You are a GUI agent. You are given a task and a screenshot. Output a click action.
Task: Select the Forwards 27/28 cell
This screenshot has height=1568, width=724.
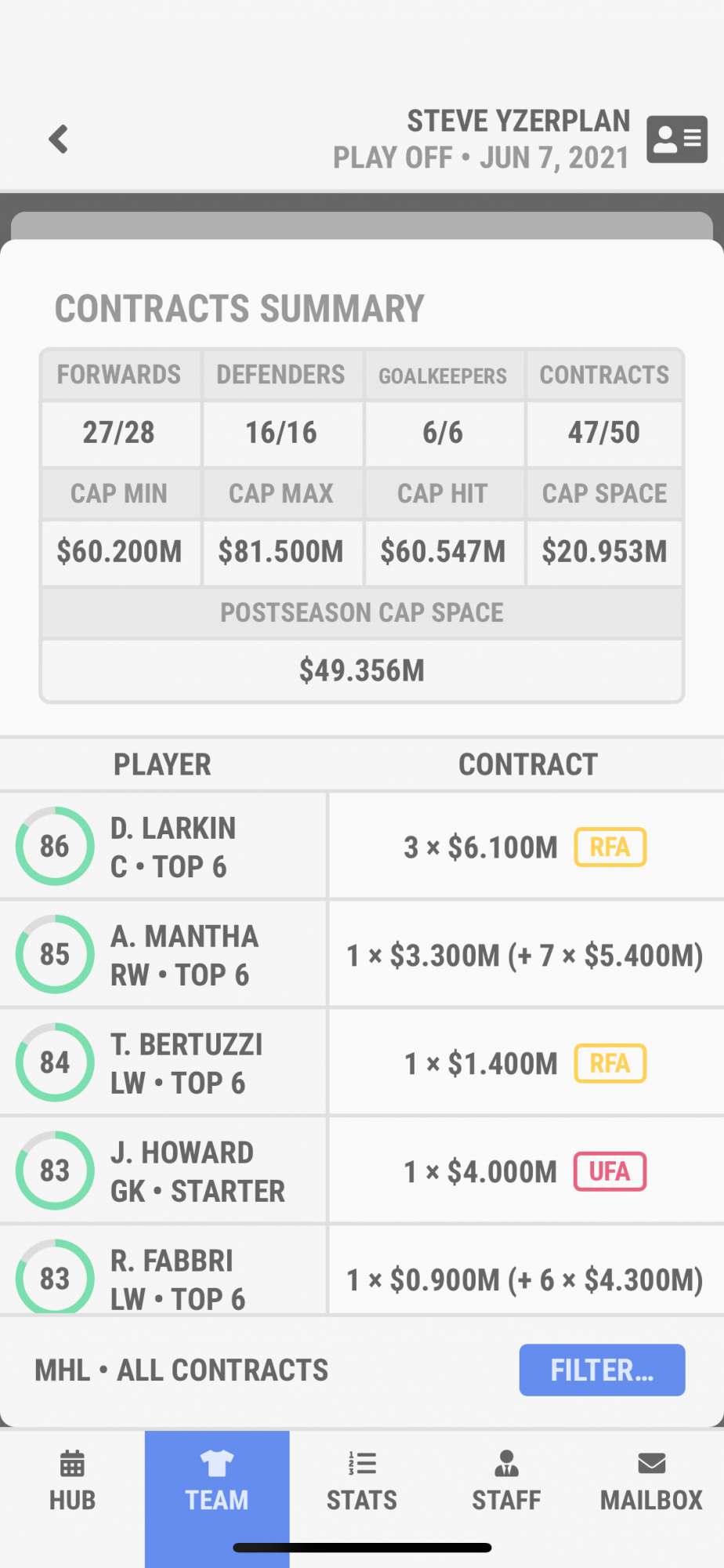coord(119,433)
